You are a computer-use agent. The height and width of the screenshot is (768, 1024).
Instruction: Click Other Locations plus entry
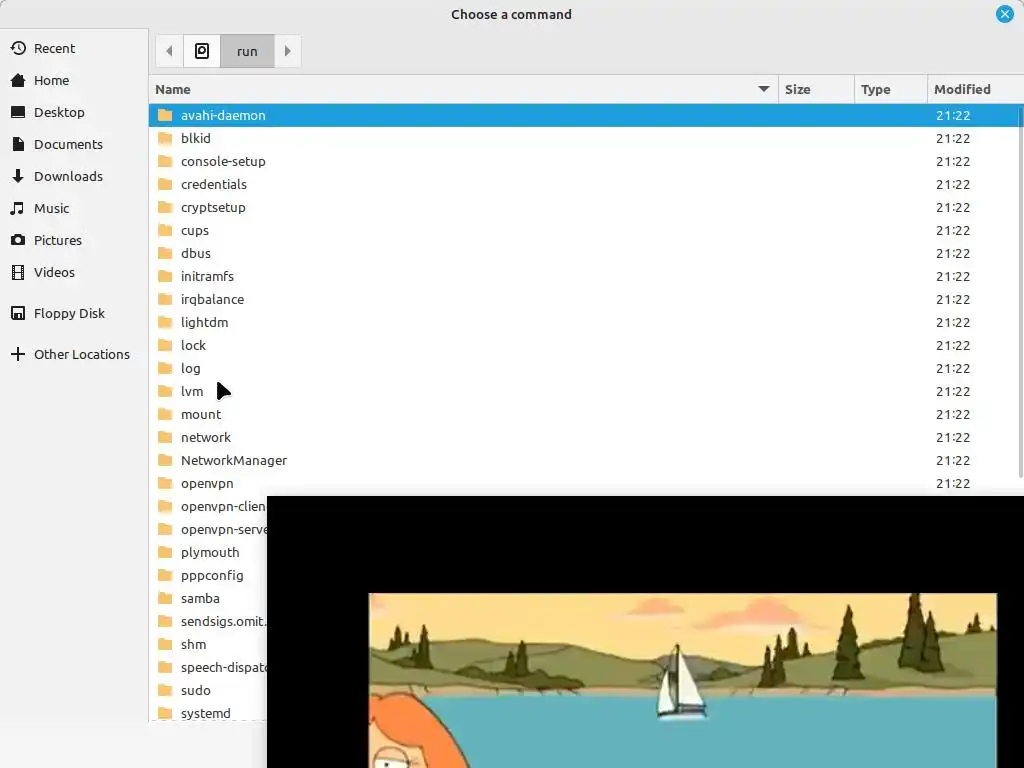click(x=74, y=355)
